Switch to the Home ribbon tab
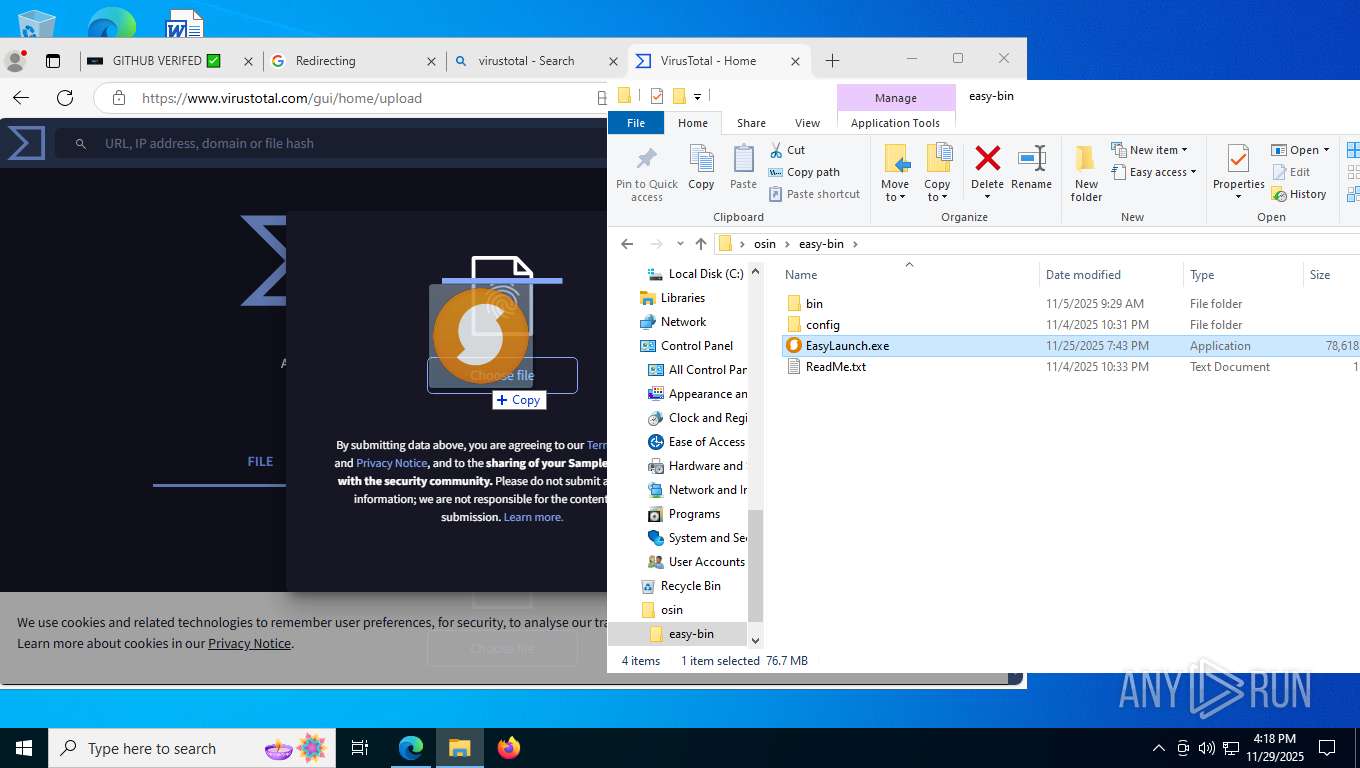 tap(693, 123)
